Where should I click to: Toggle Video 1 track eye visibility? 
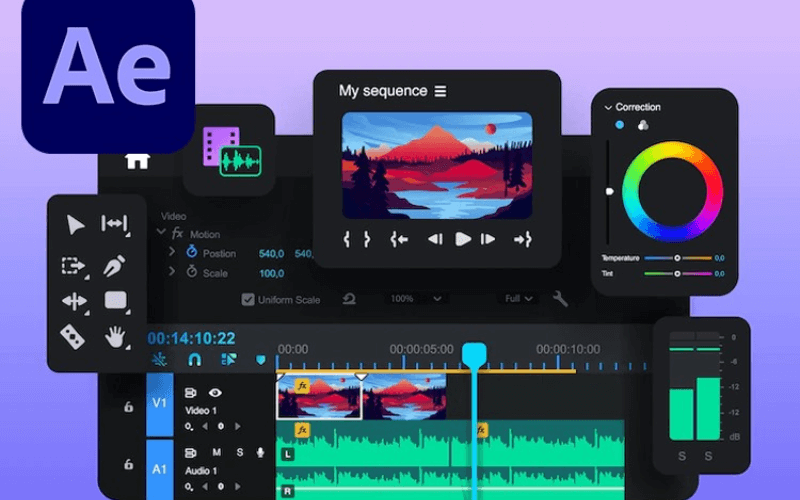click(214, 393)
